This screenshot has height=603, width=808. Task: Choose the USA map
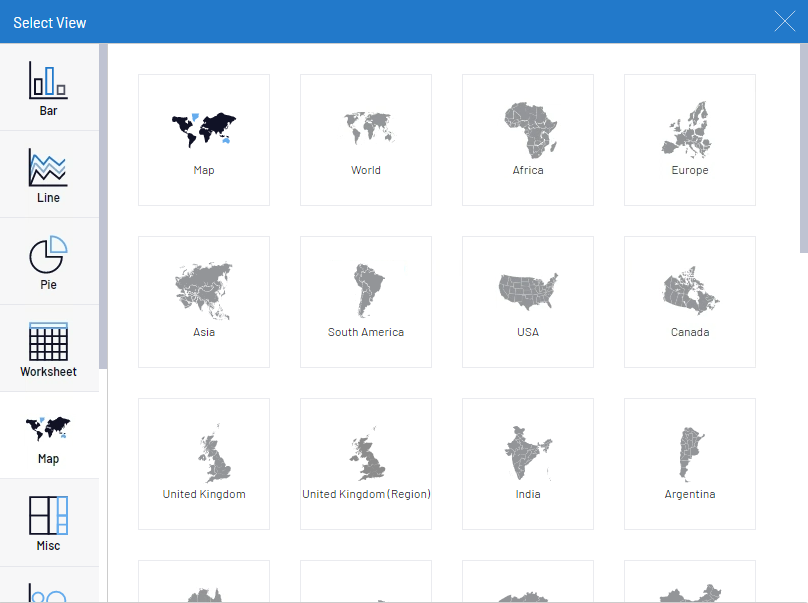click(x=527, y=301)
